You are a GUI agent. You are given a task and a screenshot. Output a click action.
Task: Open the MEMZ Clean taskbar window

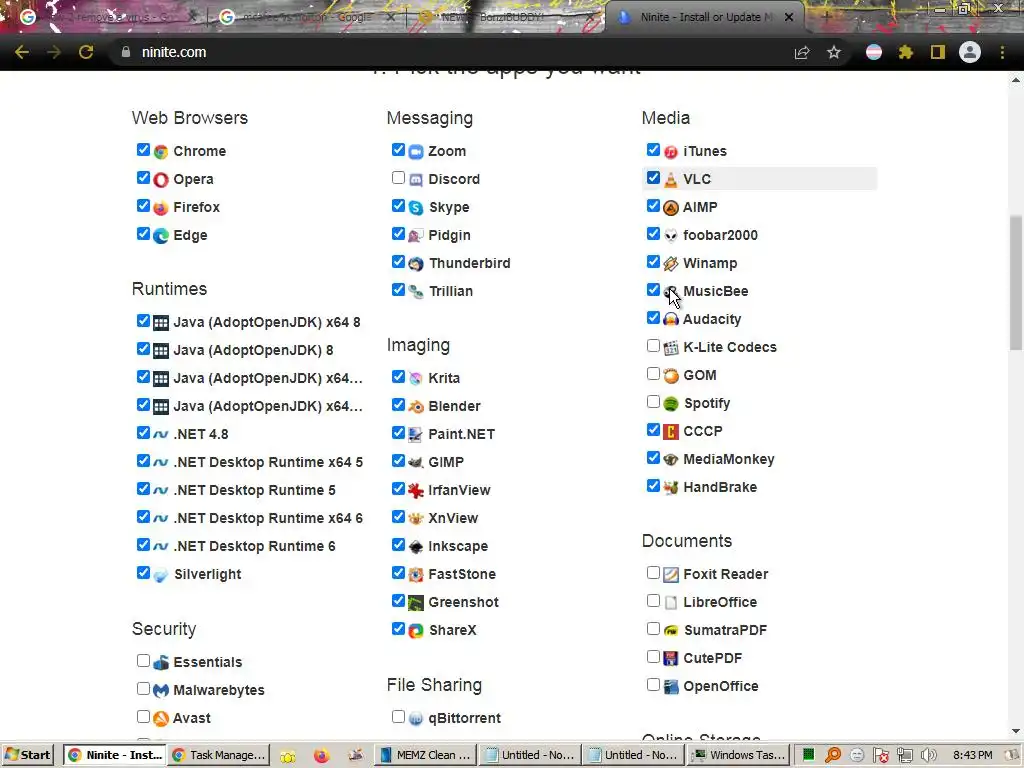tap(425, 755)
